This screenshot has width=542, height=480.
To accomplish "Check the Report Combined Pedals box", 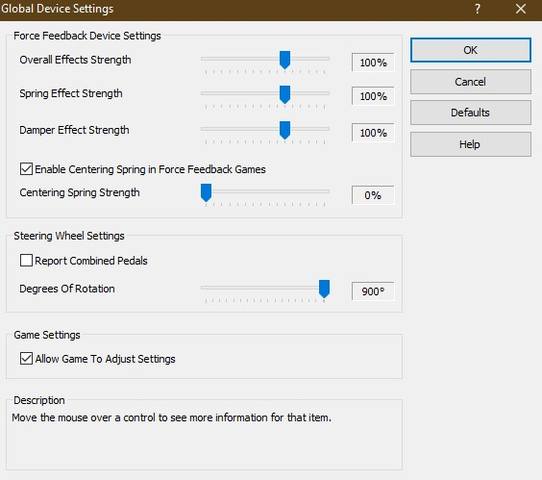I will (x=26, y=260).
